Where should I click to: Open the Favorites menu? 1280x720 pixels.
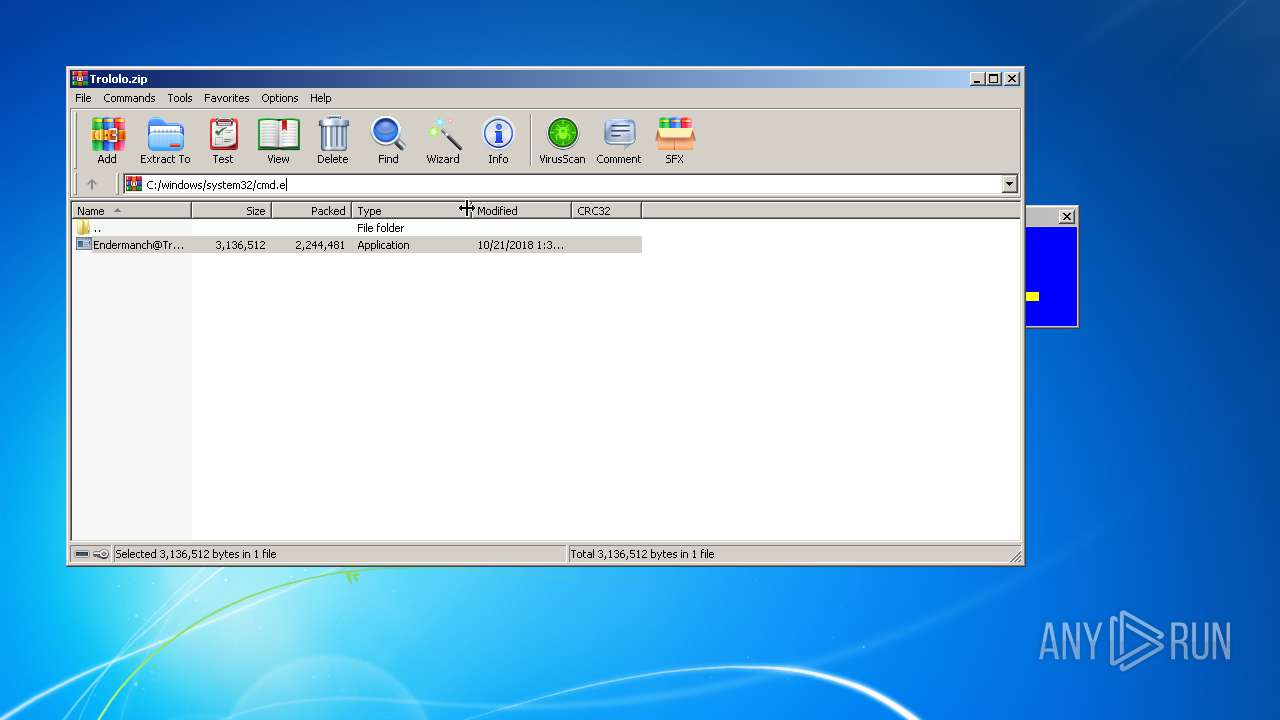click(227, 98)
